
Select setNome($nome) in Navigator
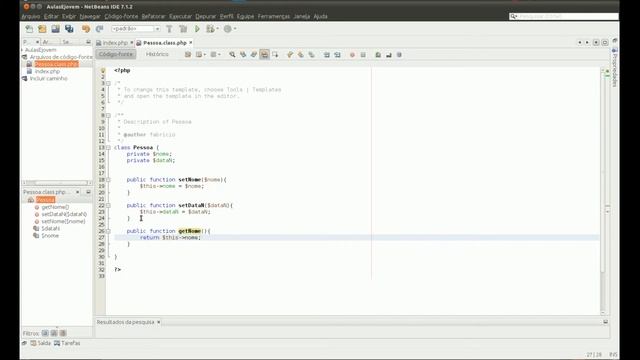point(63,221)
